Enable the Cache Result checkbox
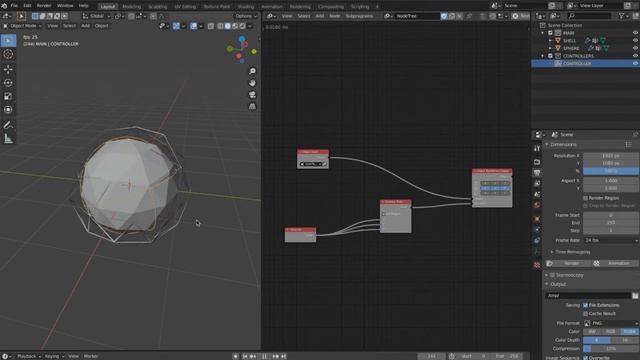The width and height of the screenshot is (640, 360). click(585, 314)
